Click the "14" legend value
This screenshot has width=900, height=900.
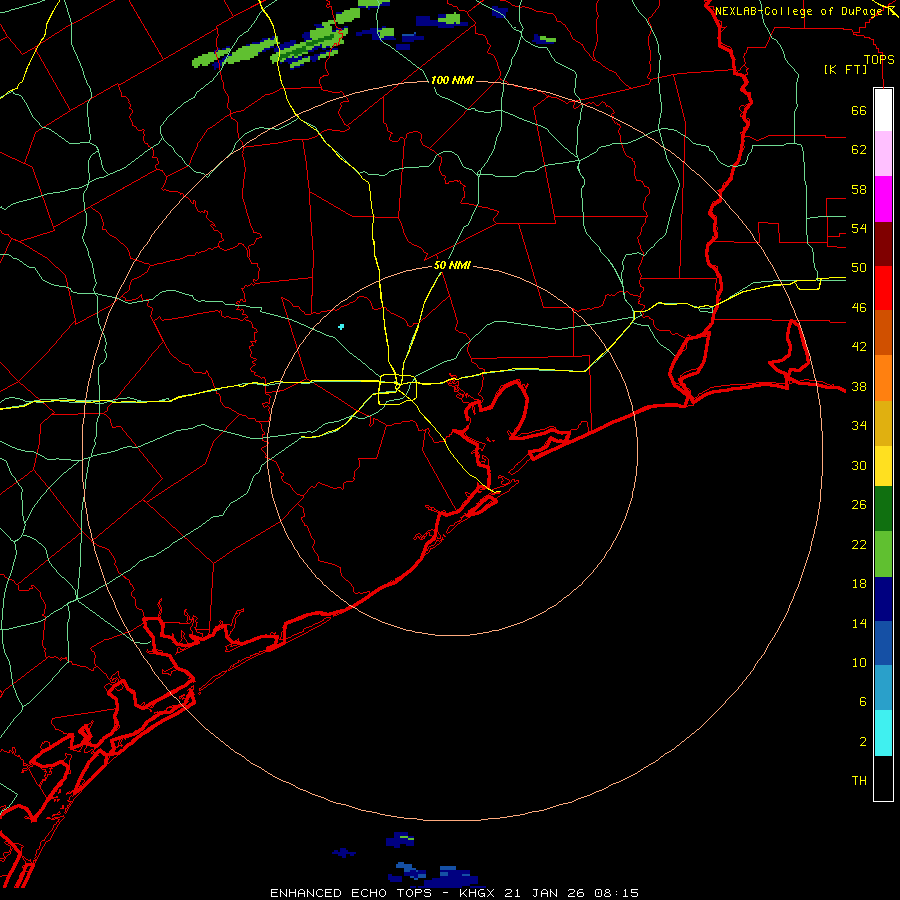[x=859, y=623]
